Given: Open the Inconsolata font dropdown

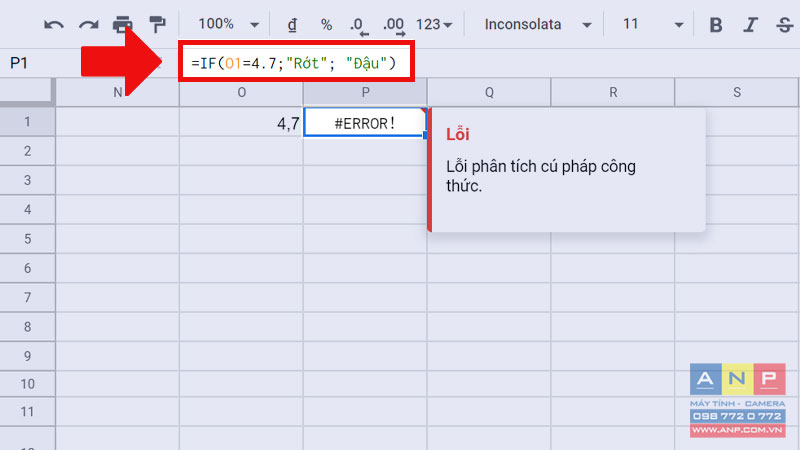Looking at the screenshot, I should click(x=538, y=24).
